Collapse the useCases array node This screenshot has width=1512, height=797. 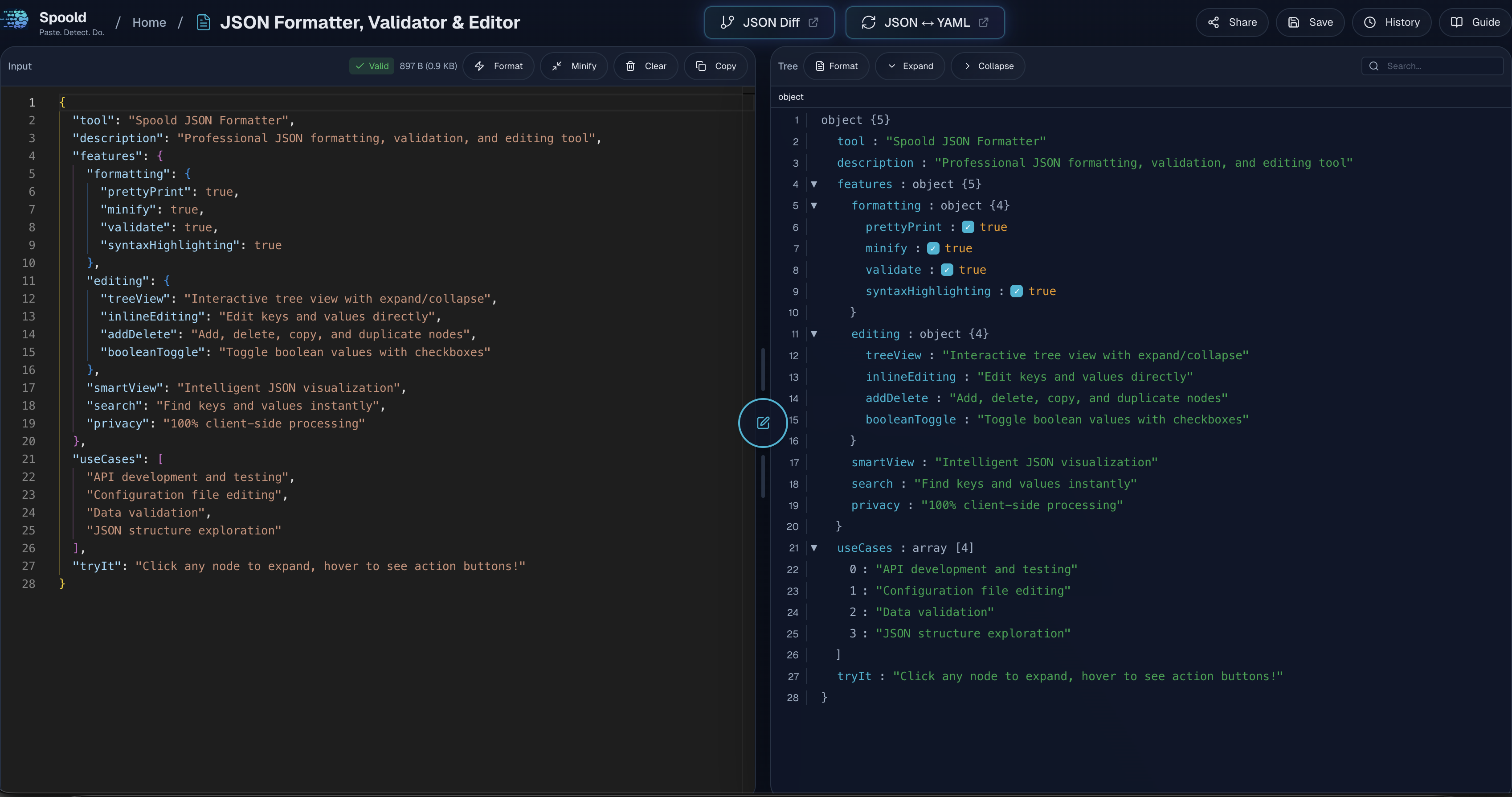coord(813,548)
